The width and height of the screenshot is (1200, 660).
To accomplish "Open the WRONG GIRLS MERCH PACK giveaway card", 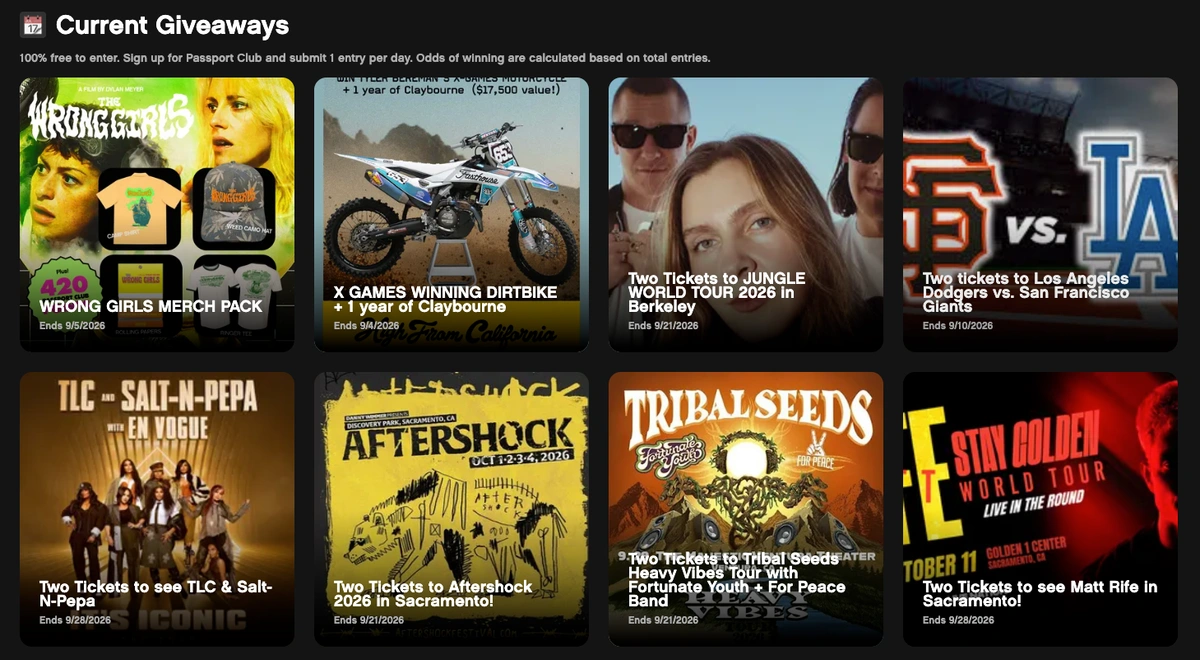I will (157, 215).
